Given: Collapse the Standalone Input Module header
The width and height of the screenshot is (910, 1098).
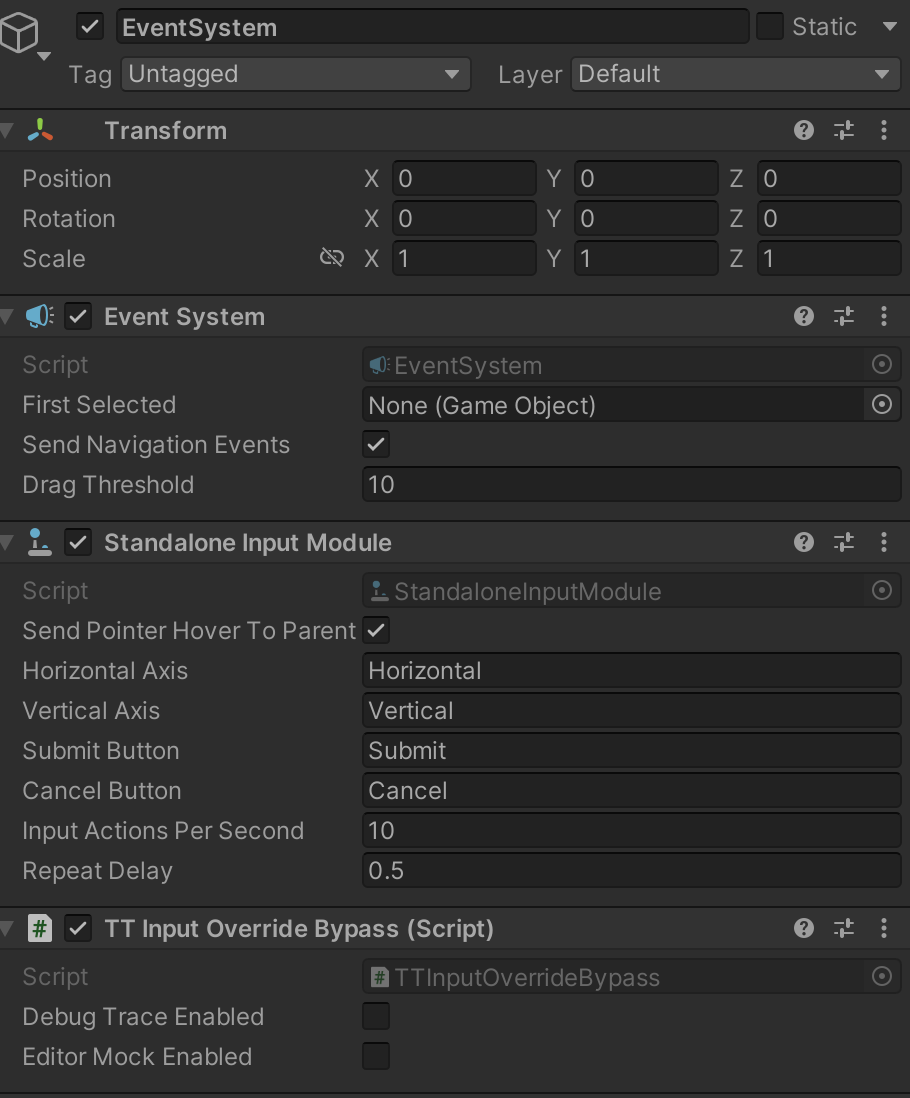Looking at the screenshot, I should tap(8, 543).
